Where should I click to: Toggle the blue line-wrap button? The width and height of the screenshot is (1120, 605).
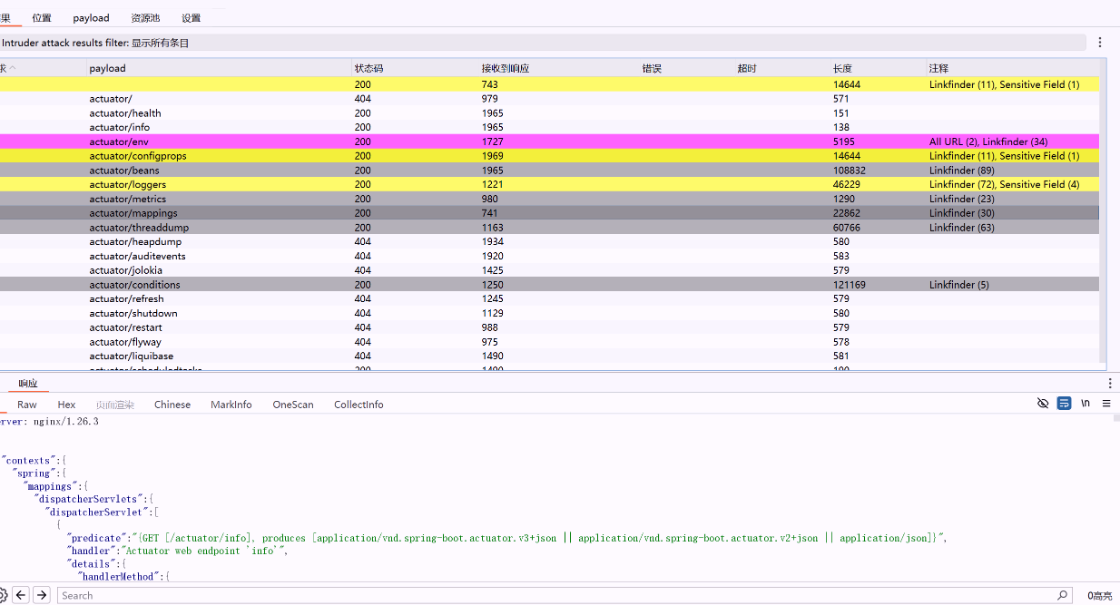pyautogui.click(x=1064, y=404)
